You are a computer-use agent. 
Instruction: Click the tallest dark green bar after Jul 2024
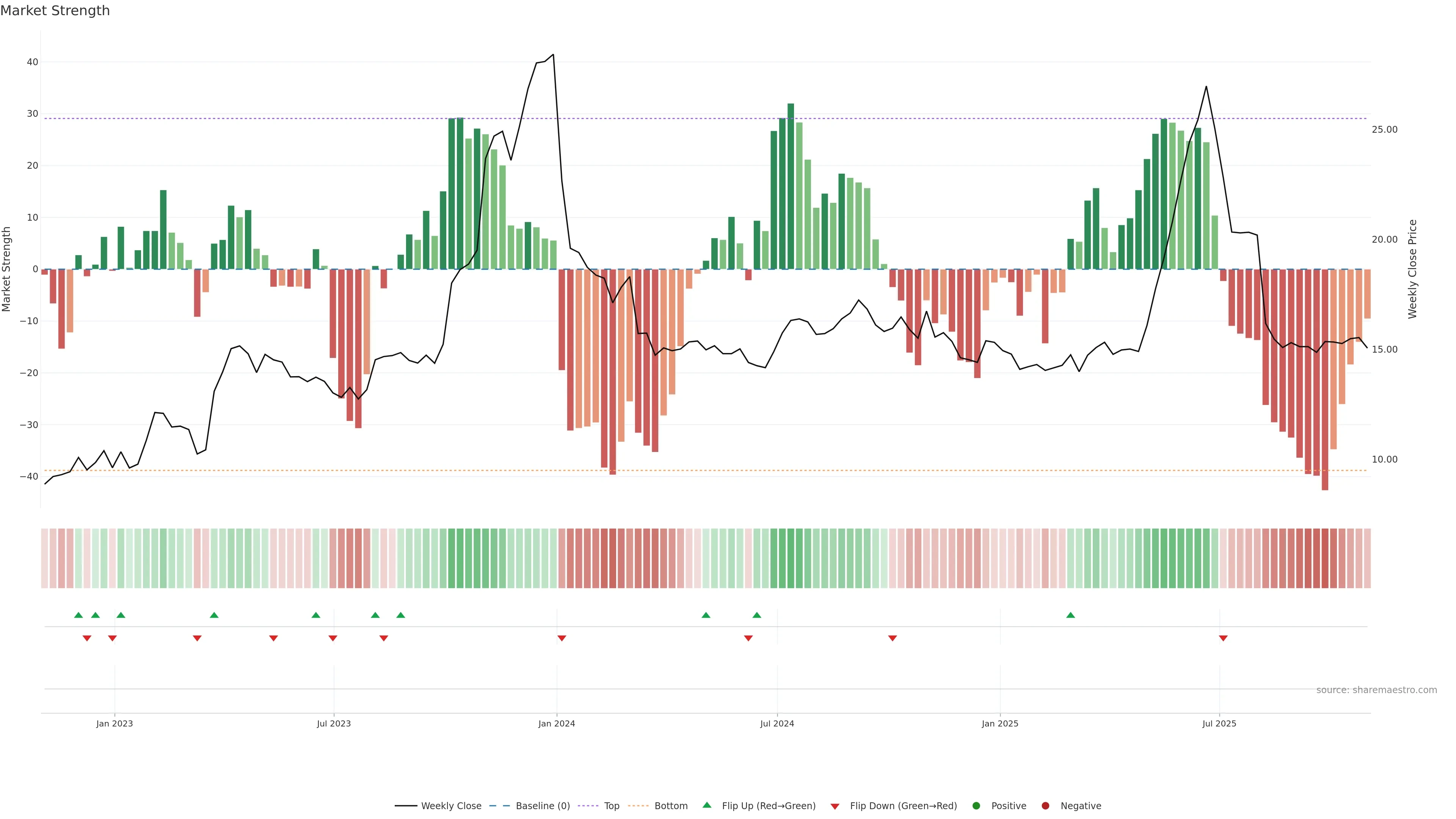[791, 187]
